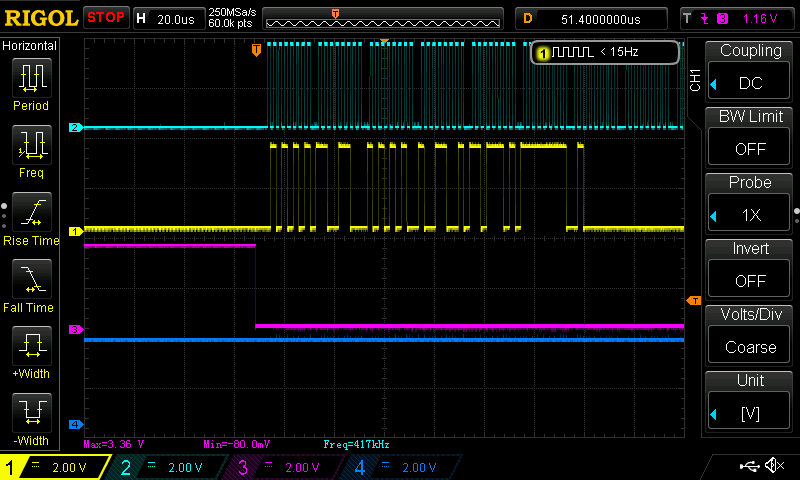Click the CH1 vertical menu label
800x480 pixels.
pyautogui.click(x=694, y=80)
